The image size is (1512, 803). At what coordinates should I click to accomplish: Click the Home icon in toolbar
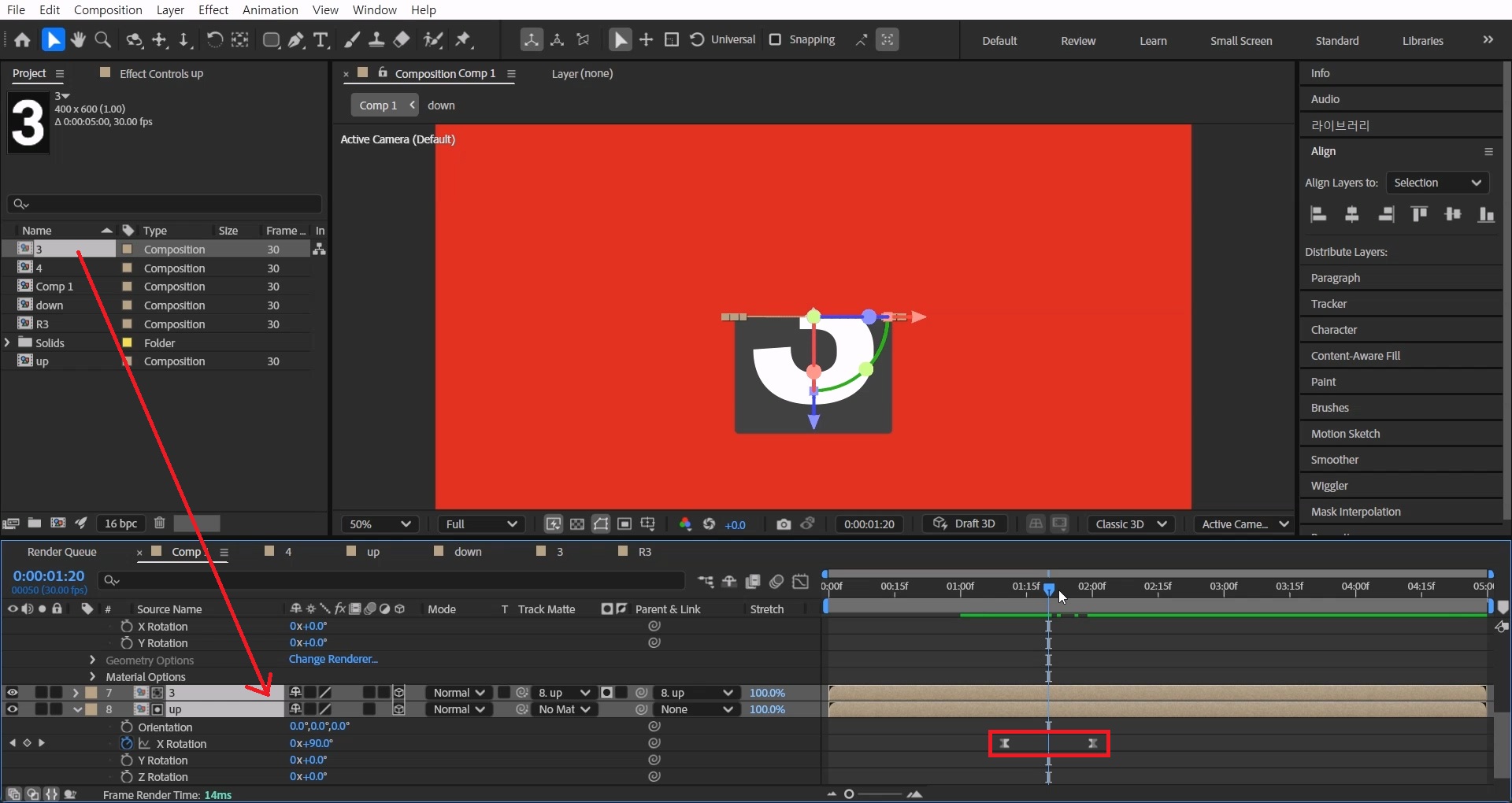pyautogui.click(x=23, y=40)
